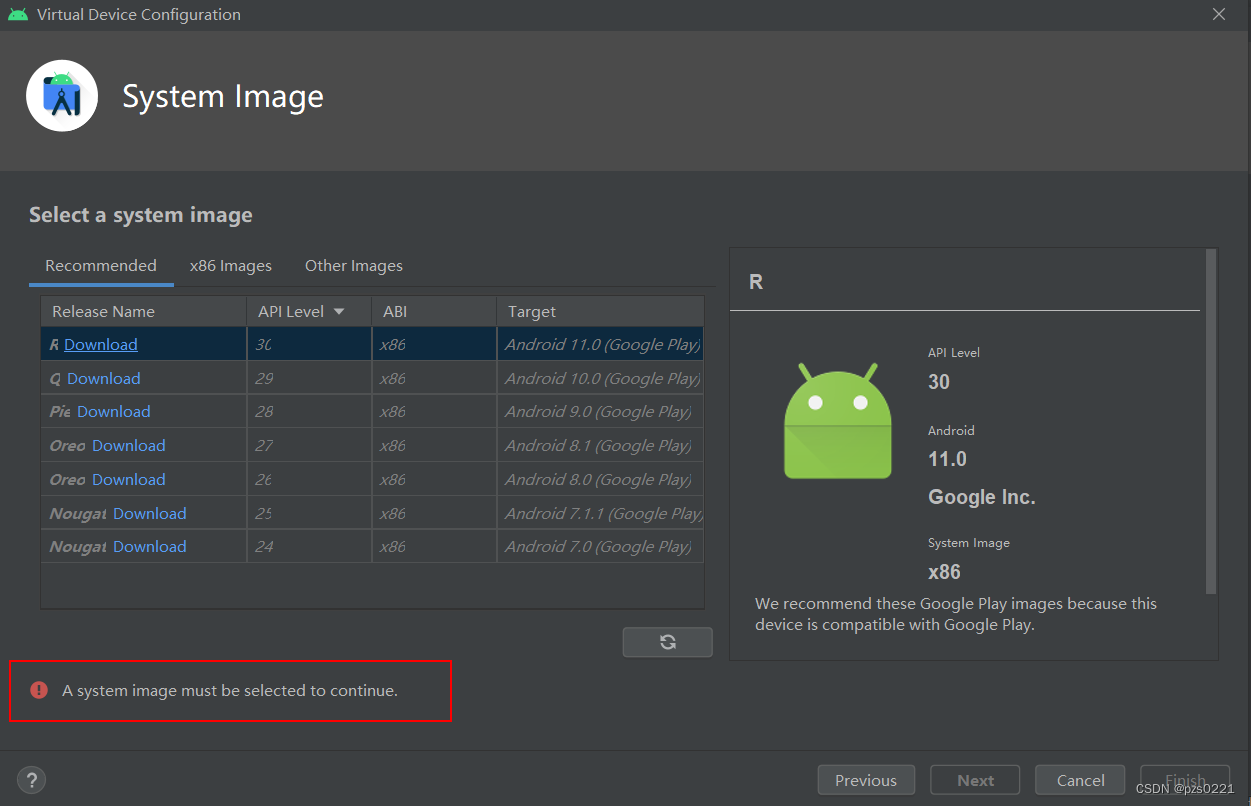1251x806 pixels.
Task: Click the green Android robot preview image
Action: point(838,420)
